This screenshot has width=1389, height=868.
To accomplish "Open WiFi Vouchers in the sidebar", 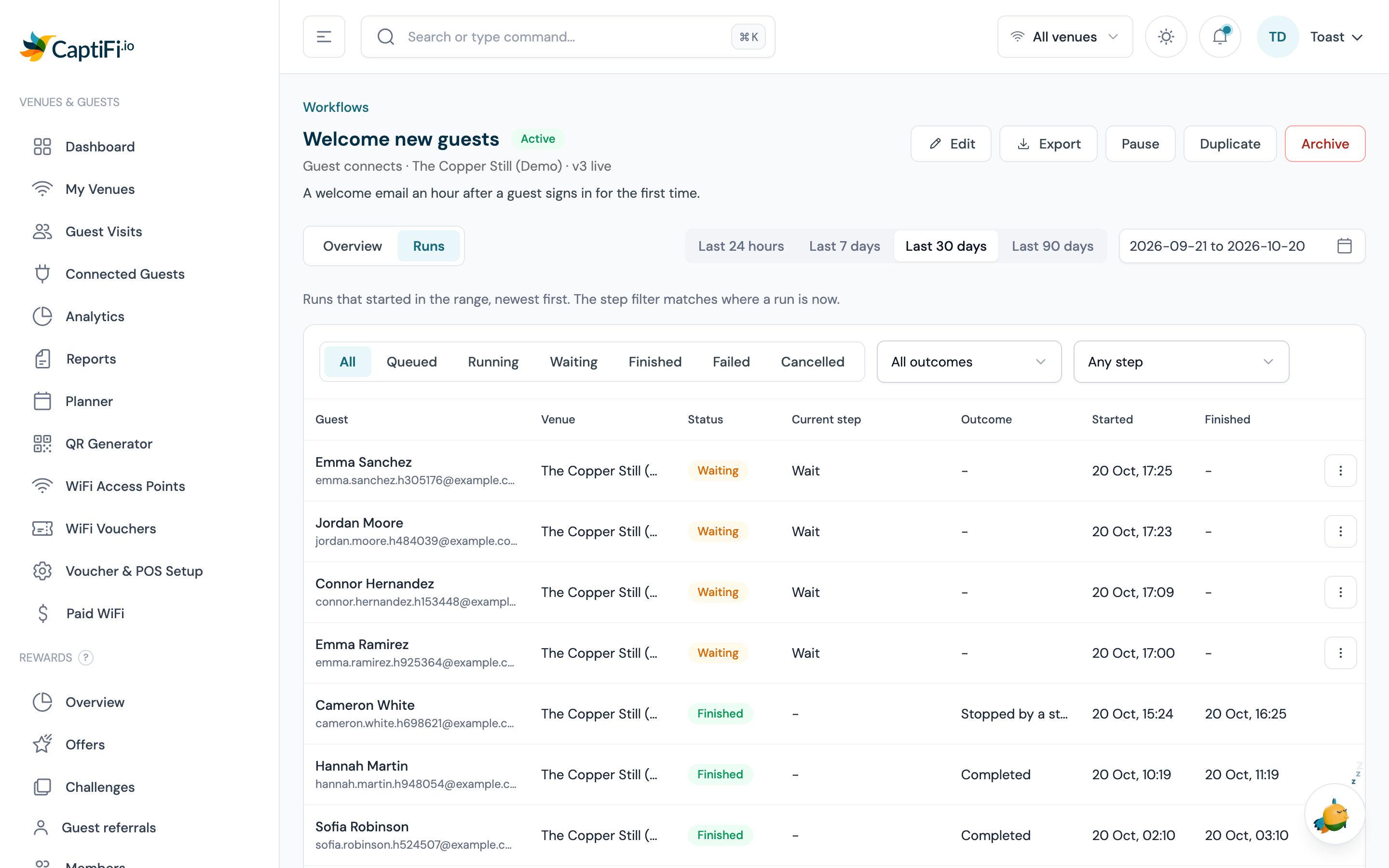I will (x=139, y=529).
